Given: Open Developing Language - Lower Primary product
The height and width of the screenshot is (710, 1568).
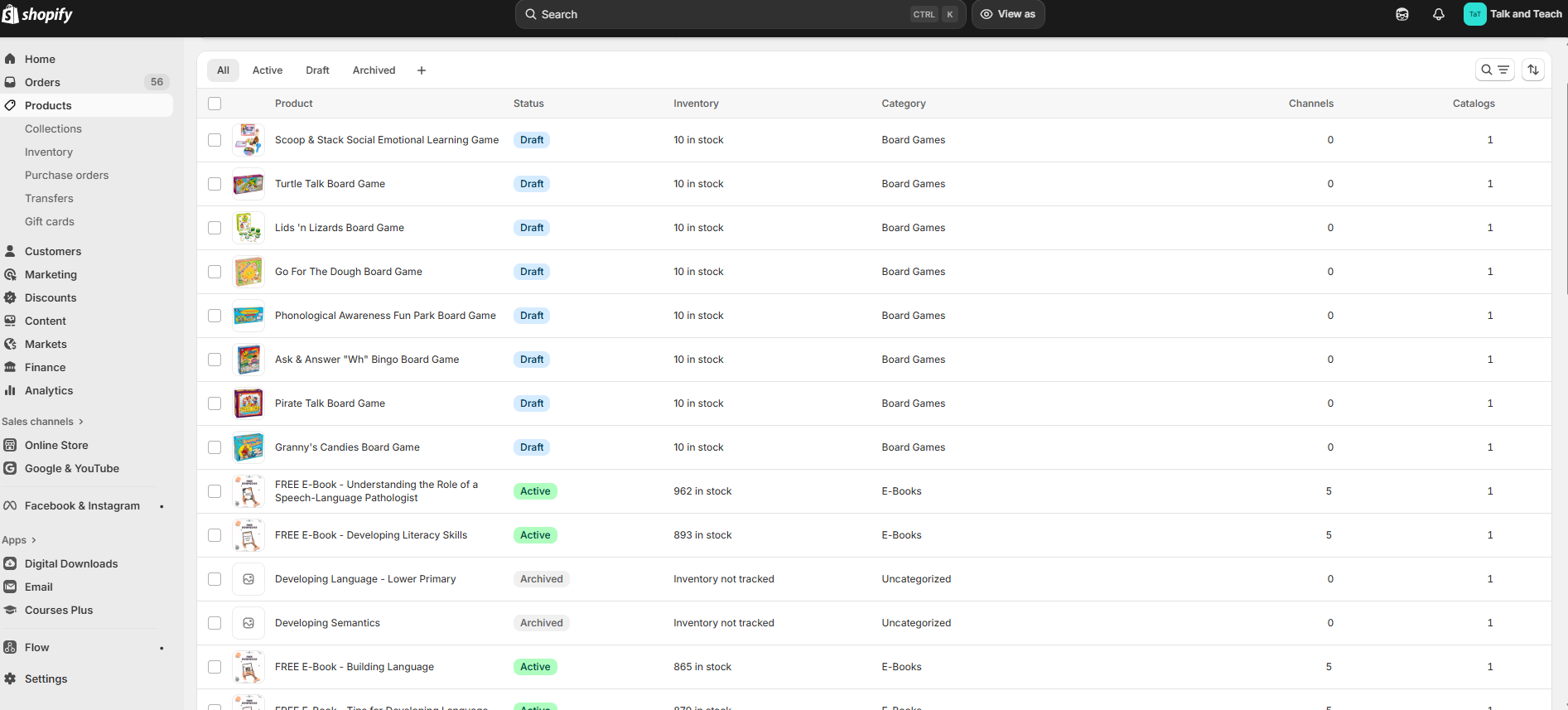Looking at the screenshot, I should tap(365, 579).
